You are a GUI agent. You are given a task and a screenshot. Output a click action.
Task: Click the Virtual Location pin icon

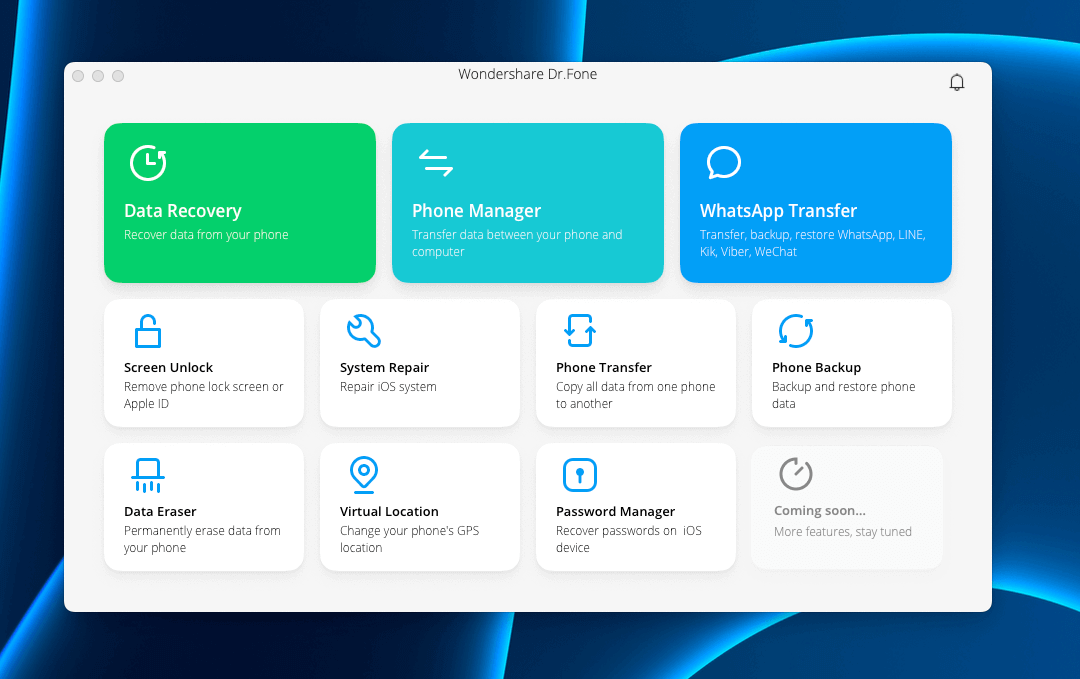click(x=363, y=474)
